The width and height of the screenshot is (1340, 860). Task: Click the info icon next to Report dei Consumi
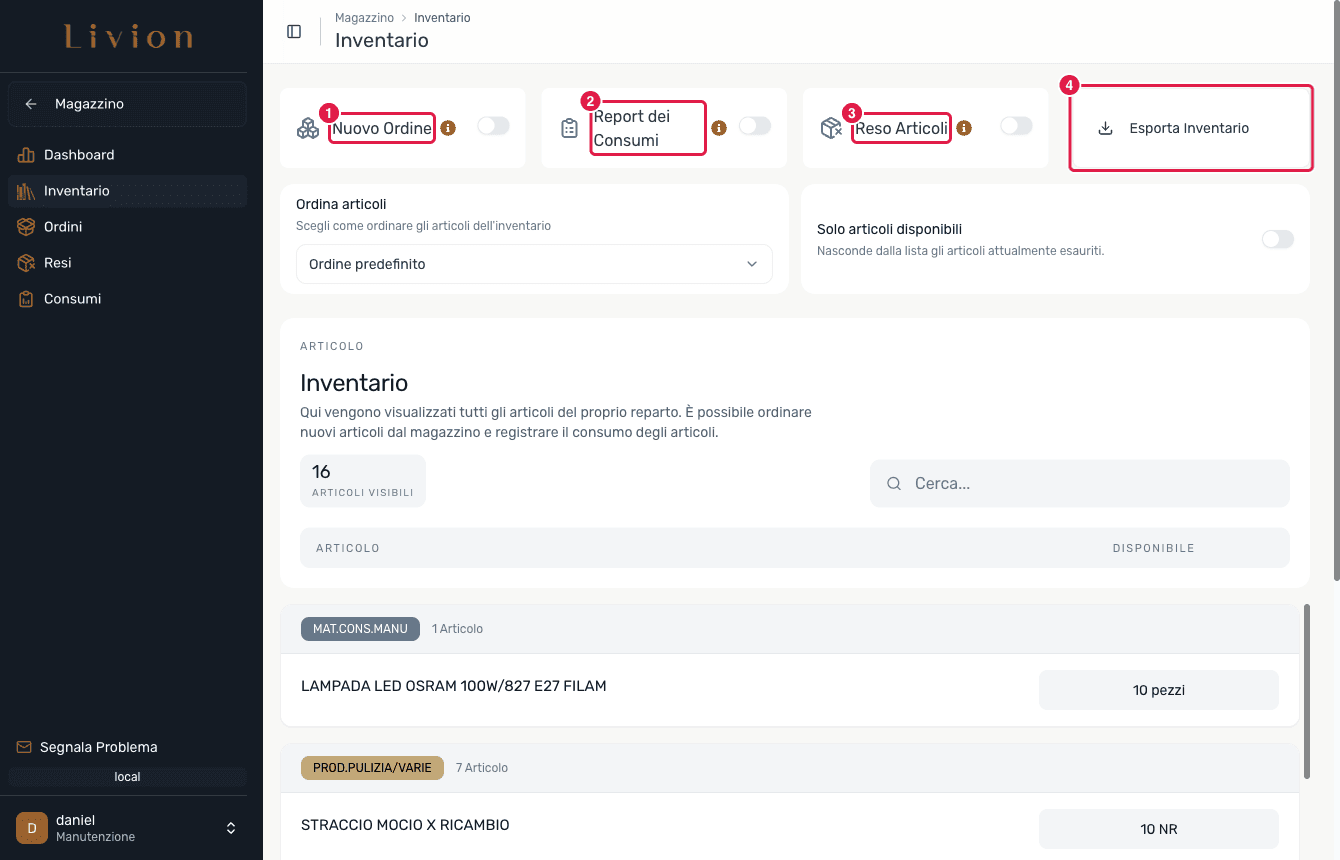pos(718,128)
